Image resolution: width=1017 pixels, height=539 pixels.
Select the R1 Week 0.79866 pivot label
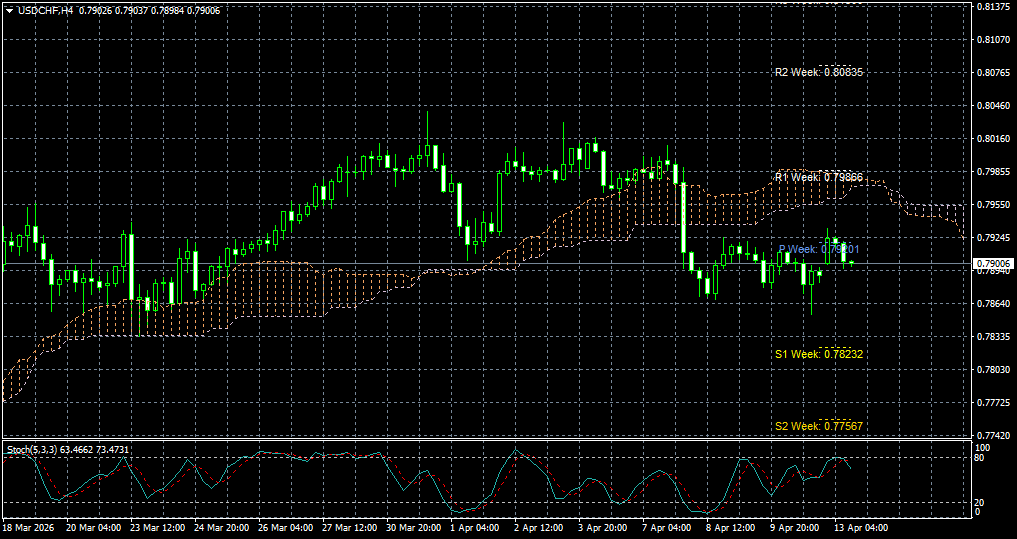tap(819, 177)
